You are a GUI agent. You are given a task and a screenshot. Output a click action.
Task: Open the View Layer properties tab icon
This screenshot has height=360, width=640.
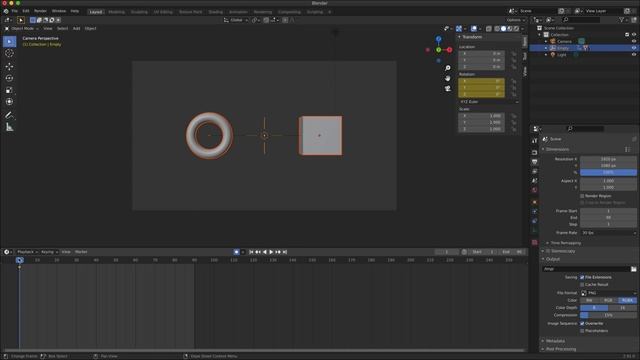point(535,171)
